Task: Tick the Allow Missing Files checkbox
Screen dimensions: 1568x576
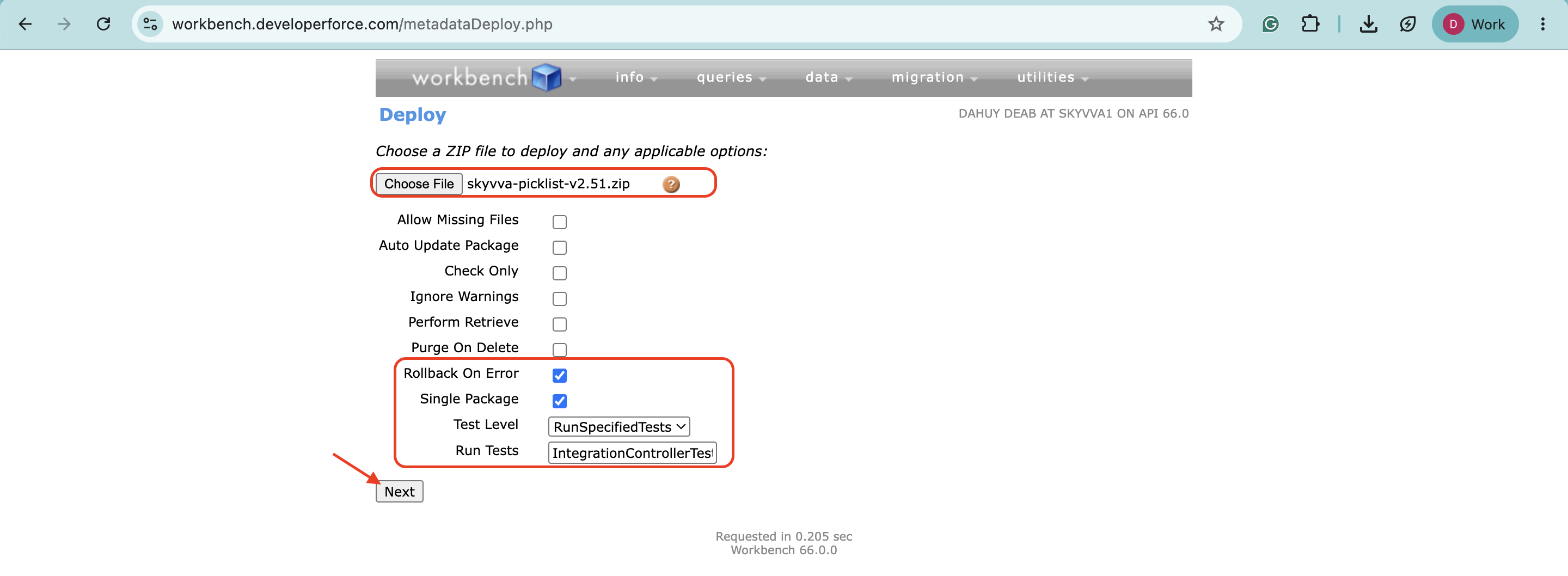Action: [x=559, y=222]
